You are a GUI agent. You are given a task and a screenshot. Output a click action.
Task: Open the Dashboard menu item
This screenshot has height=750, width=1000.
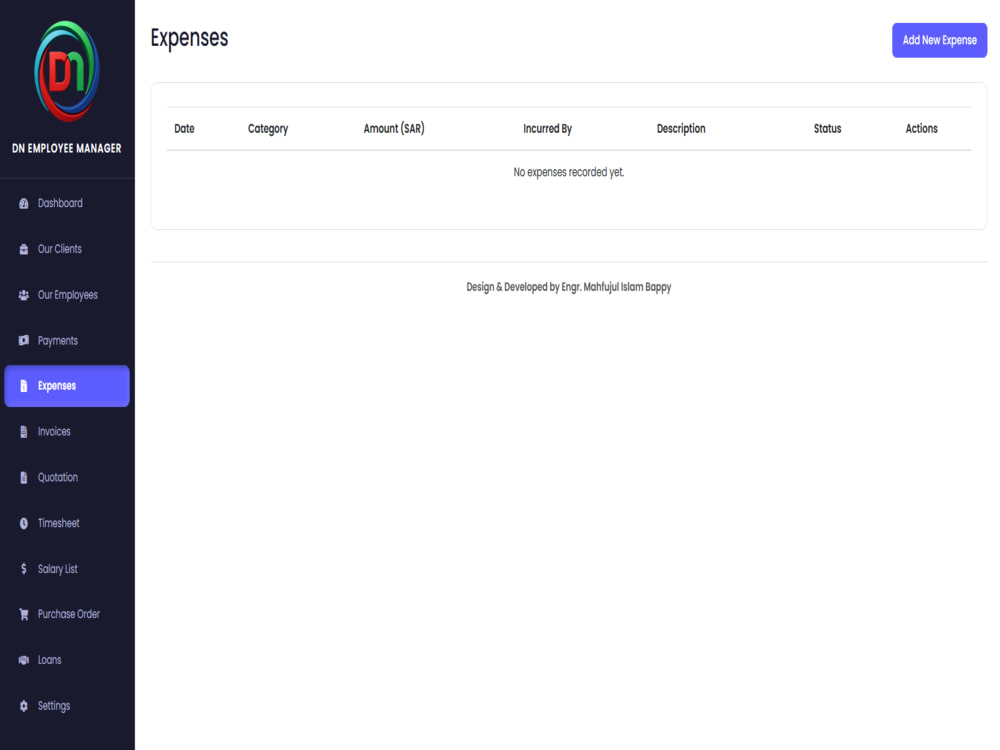tap(67, 203)
